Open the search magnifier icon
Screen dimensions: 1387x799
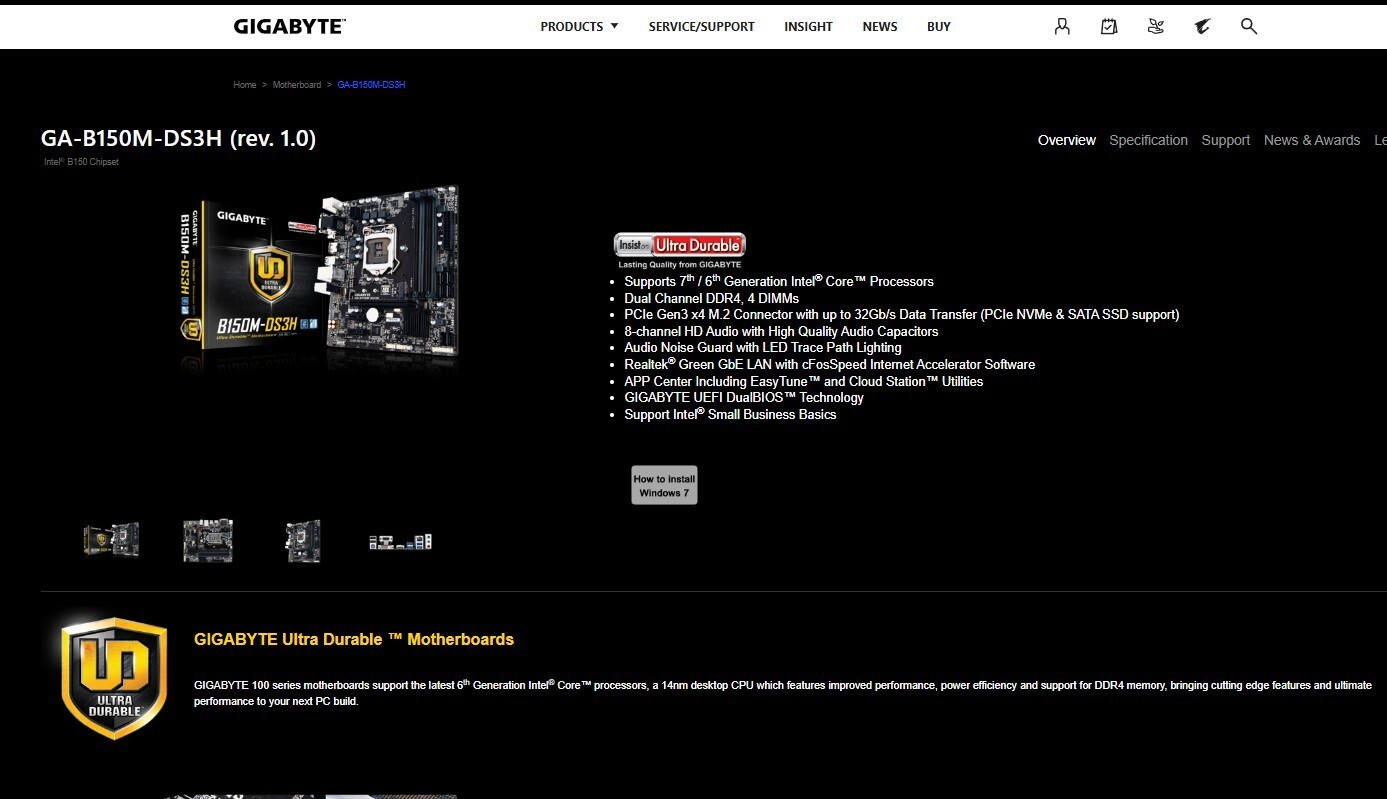pyautogui.click(x=1249, y=26)
